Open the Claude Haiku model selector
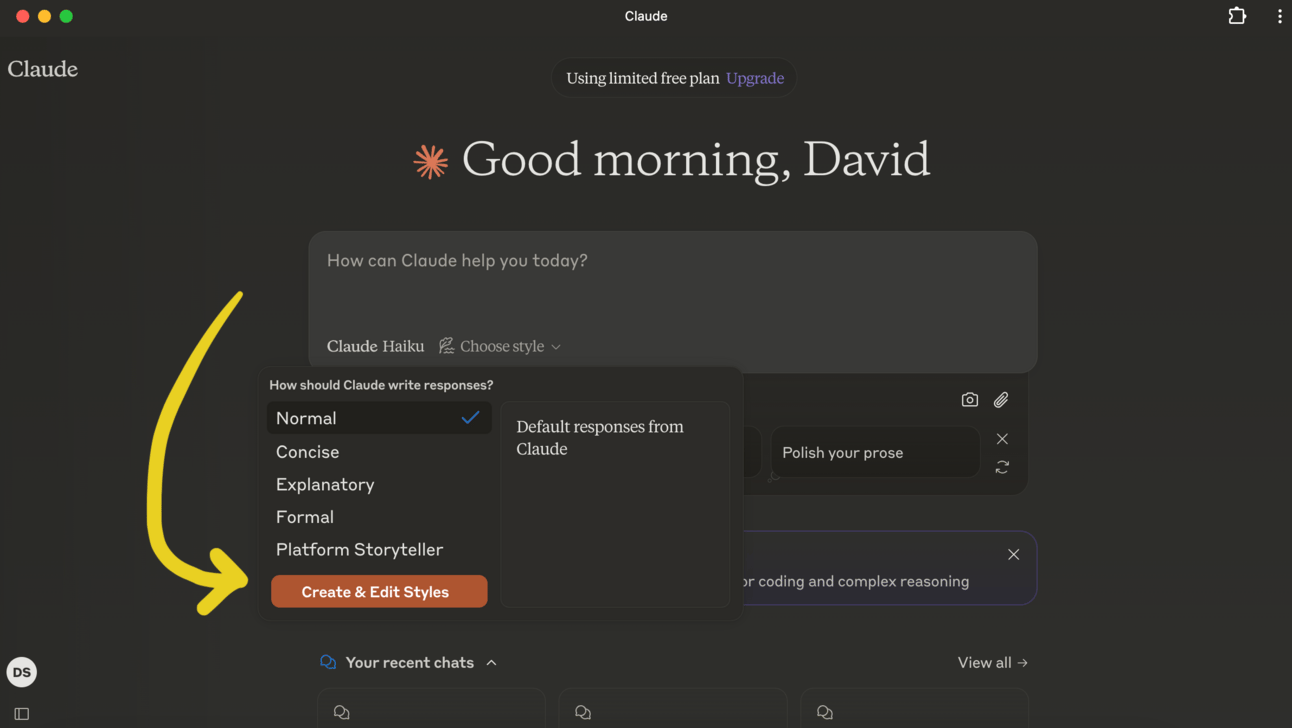This screenshot has width=1292, height=728. [x=376, y=346]
